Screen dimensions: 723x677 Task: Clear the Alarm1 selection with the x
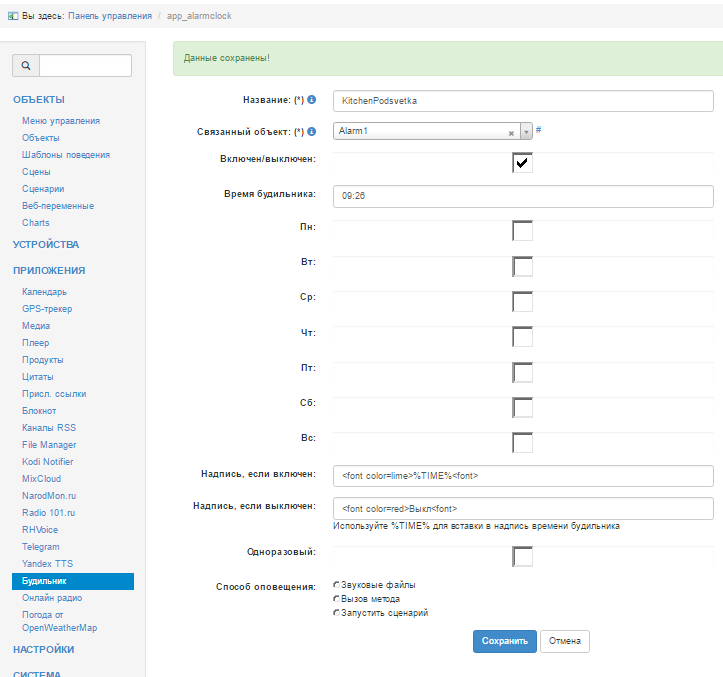(x=511, y=132)
